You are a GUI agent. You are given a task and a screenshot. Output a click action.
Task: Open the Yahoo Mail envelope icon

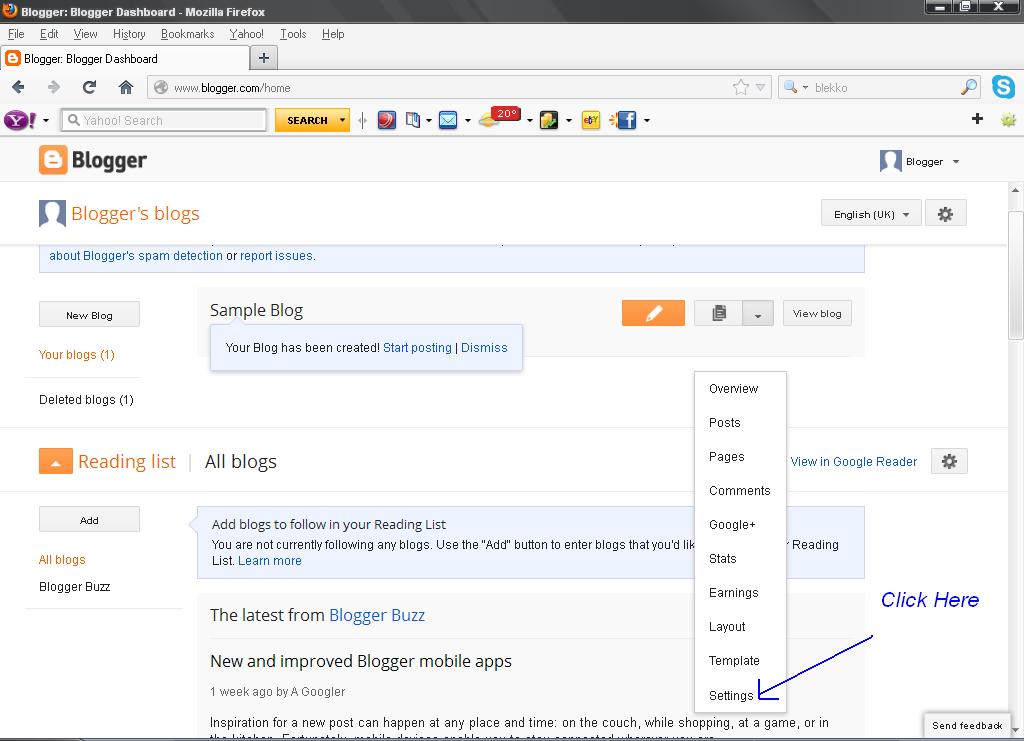[x=448, y=120]
